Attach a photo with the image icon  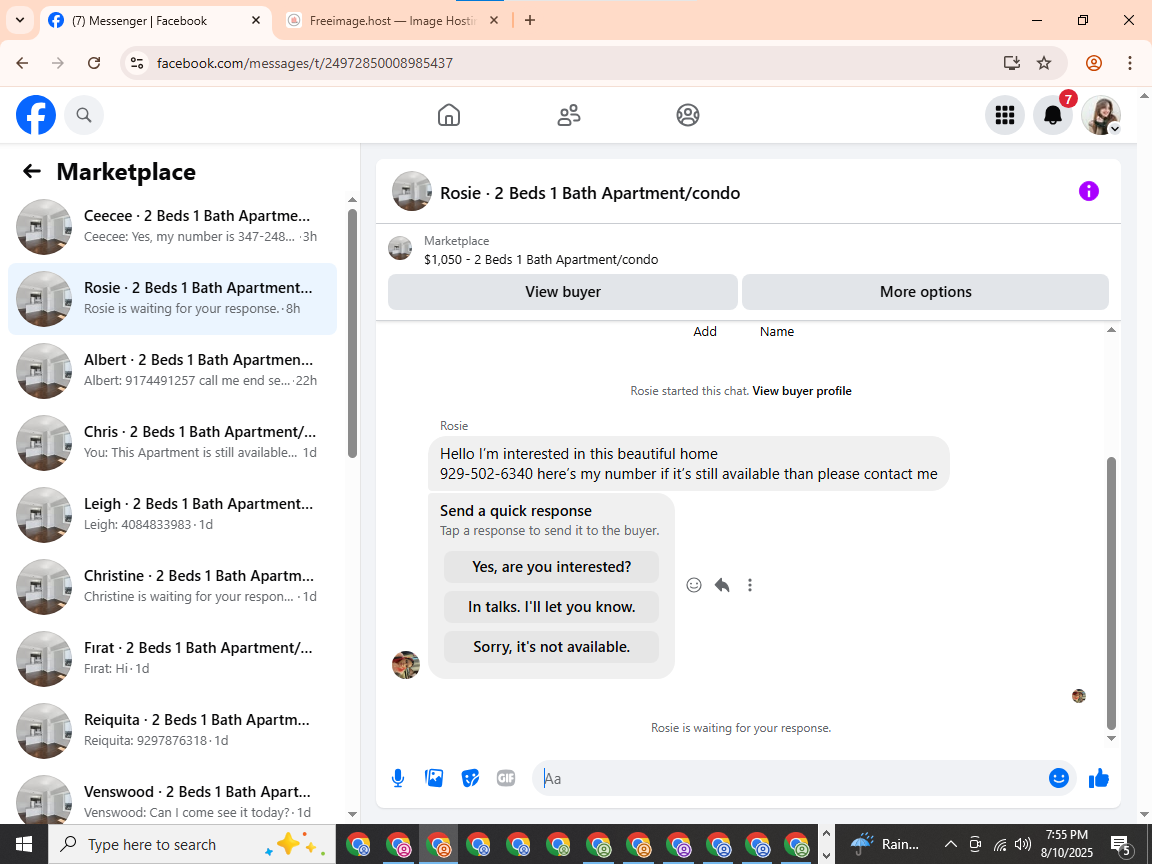click(x=434, y=778)
